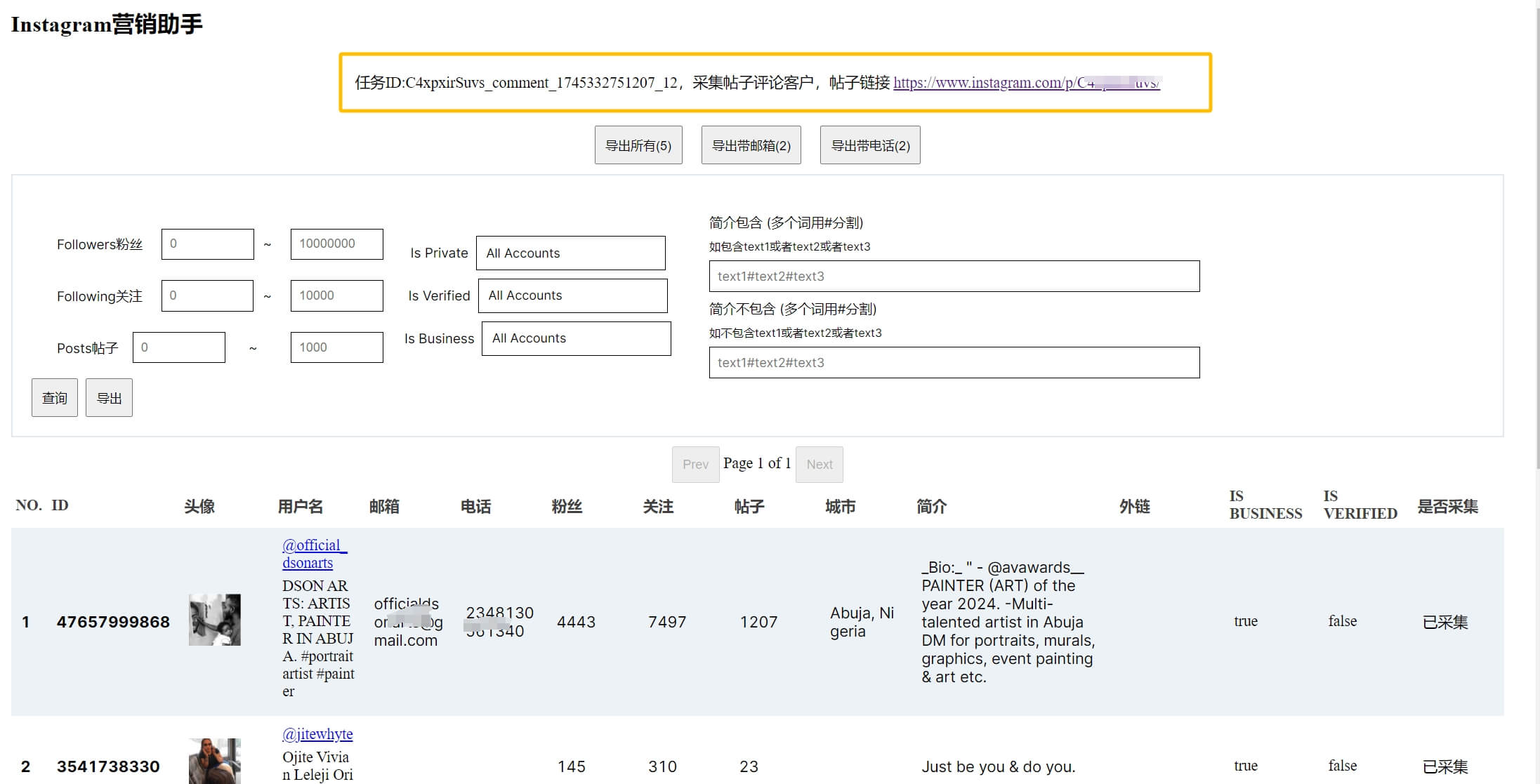Click the 邮箱 column header
Screen dimensions: 1540x784
(x=384, y=507)
